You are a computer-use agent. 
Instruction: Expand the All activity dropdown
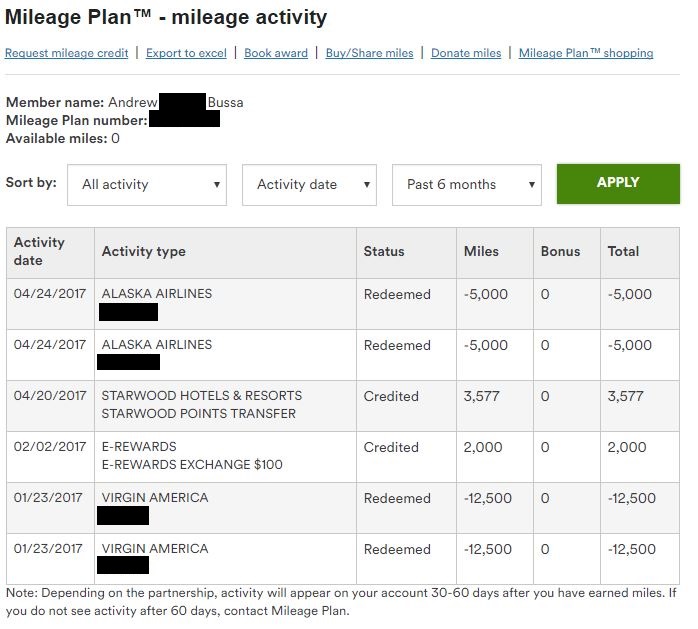pyautogui.click(x=147, y=185)
